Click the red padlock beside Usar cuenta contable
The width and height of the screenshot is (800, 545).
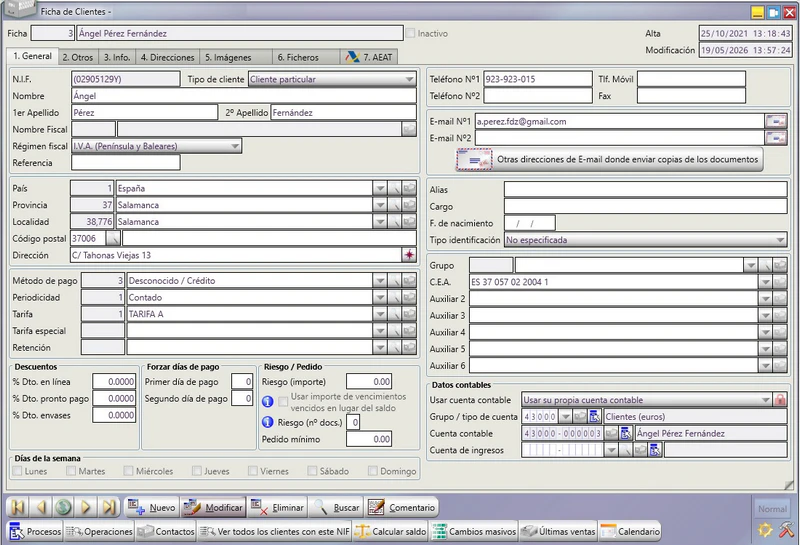(x=780, y=400)
